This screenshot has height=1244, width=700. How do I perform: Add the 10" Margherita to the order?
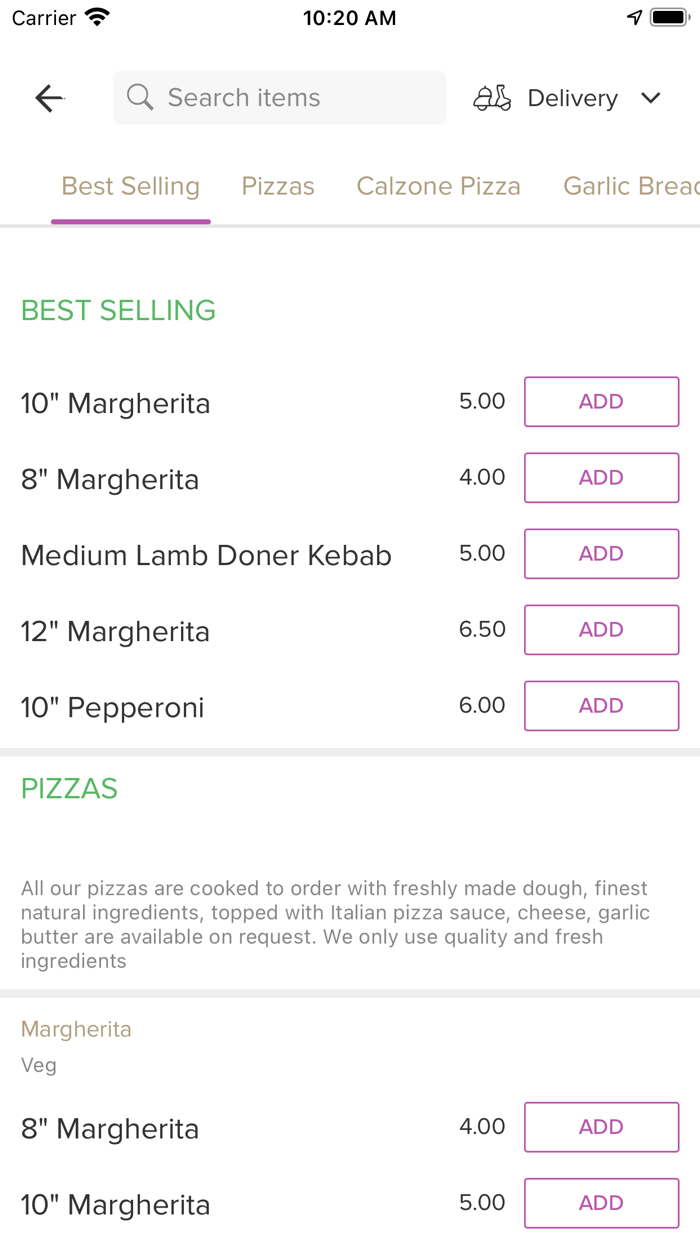(601, 401)
